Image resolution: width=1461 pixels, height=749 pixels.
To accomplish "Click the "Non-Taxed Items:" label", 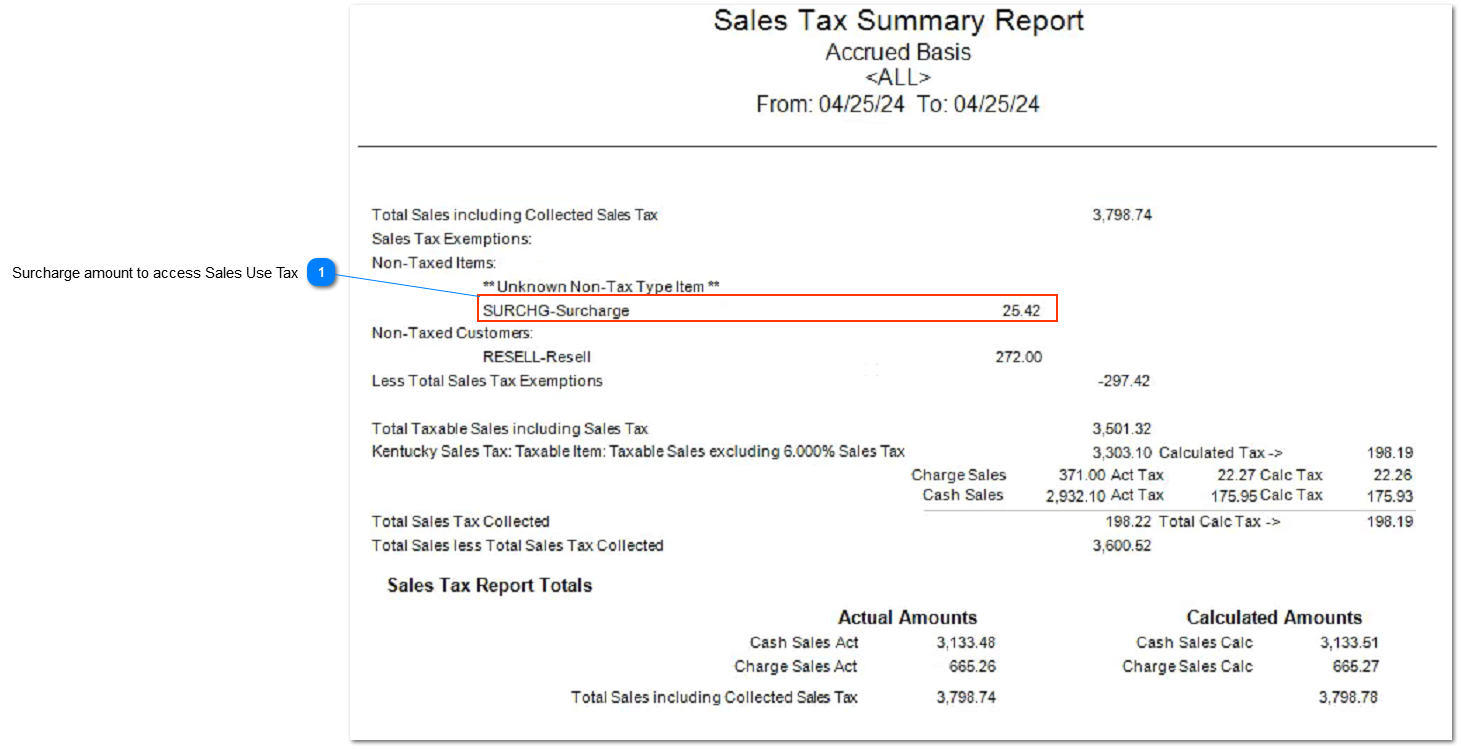I will point(434,263).
